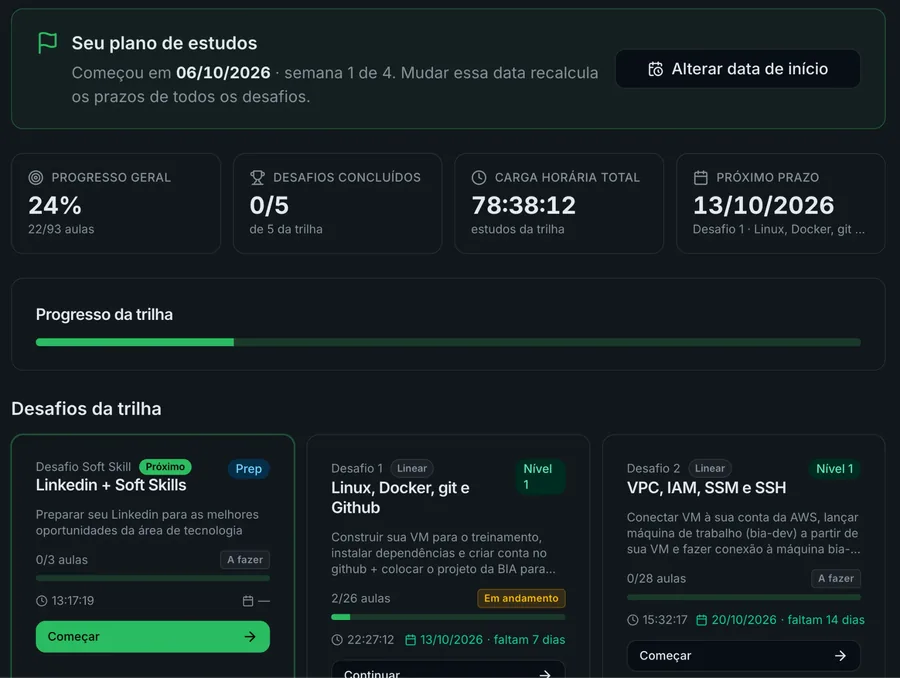The width and height of the screenshot is (900, 678).
Task: Click the 0/28 aulas text
Action: [x=656, y=579]
